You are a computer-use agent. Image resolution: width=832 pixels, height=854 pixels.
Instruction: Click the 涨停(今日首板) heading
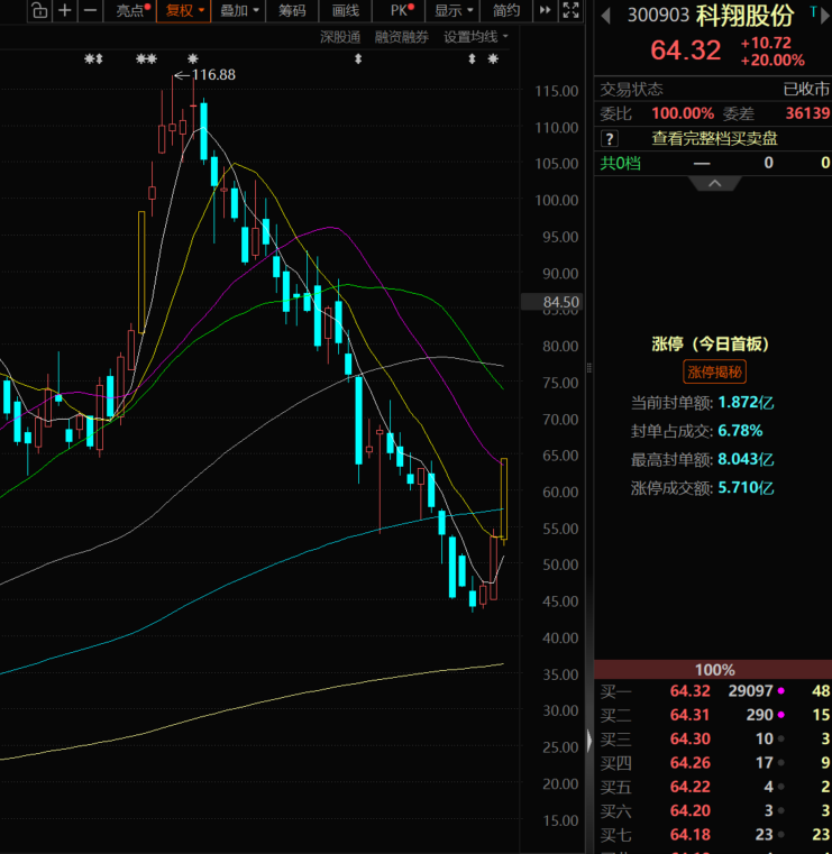710,344
